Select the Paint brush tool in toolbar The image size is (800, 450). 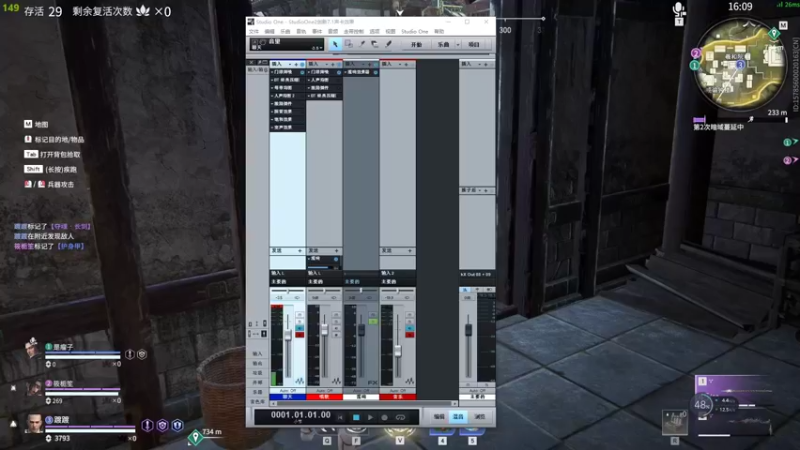(388, 44)
